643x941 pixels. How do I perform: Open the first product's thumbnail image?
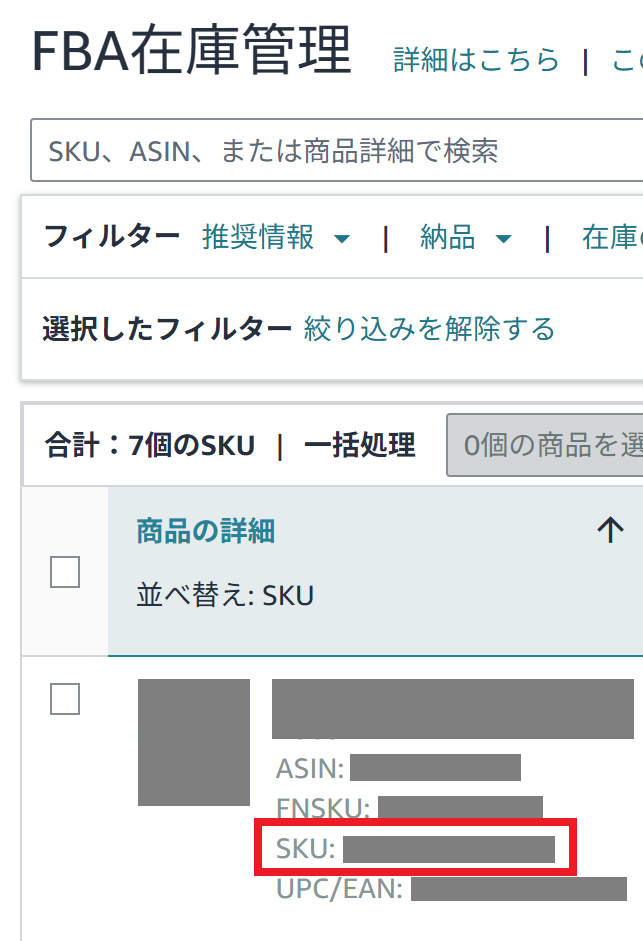(x=194, y=742)
